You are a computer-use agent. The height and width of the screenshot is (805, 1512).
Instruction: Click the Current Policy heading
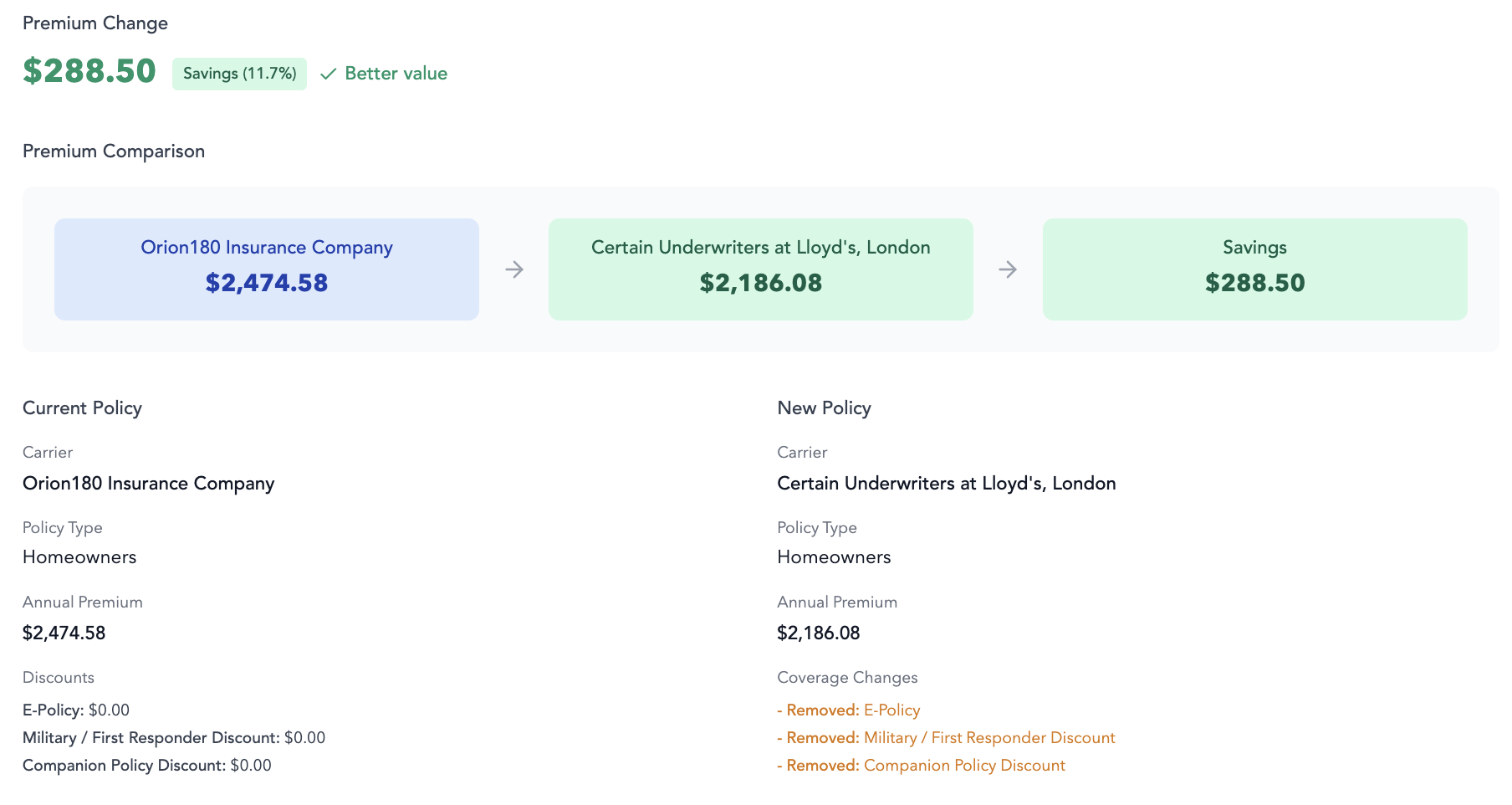pos(82,408)
